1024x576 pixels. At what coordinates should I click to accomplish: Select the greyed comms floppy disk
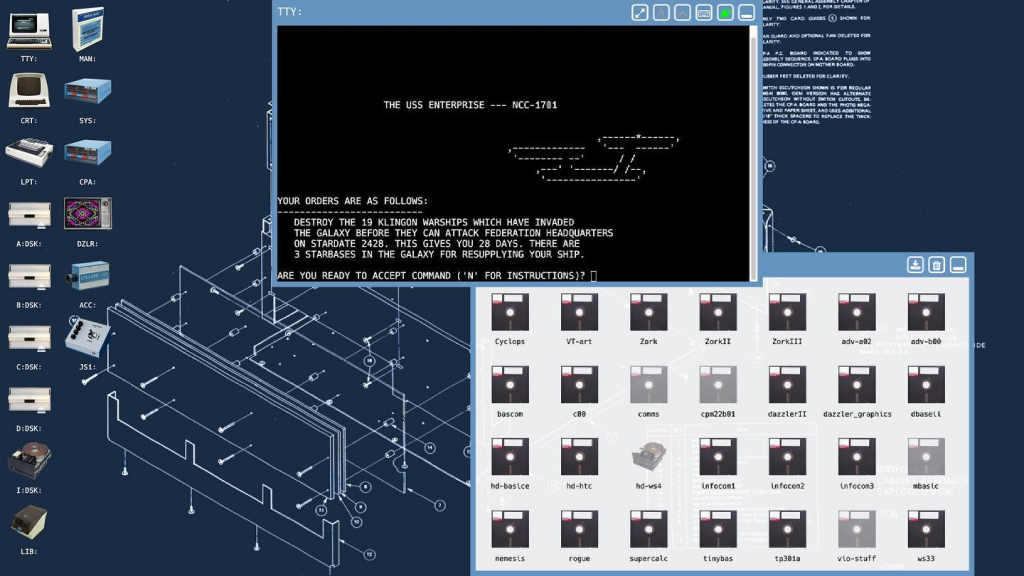point(648,385)
